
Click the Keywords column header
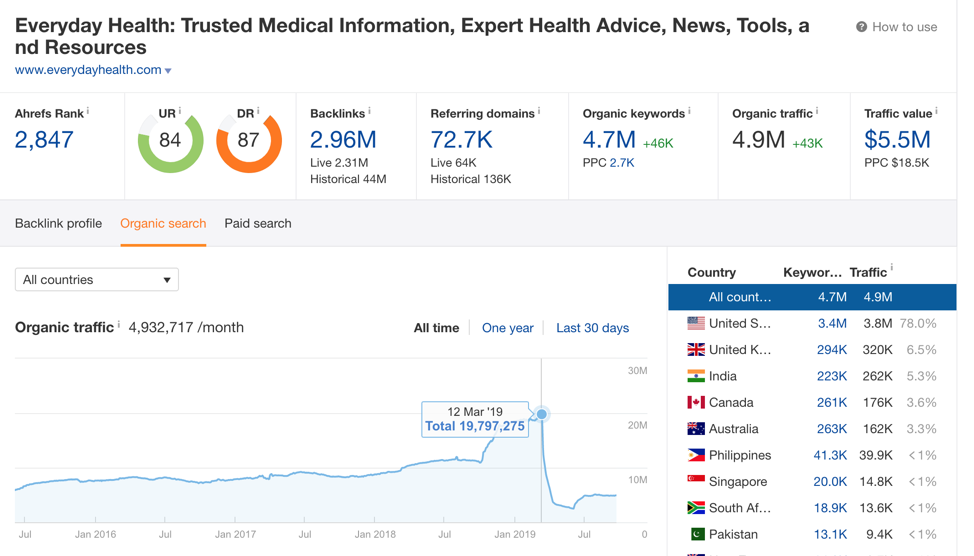point(812,272)
